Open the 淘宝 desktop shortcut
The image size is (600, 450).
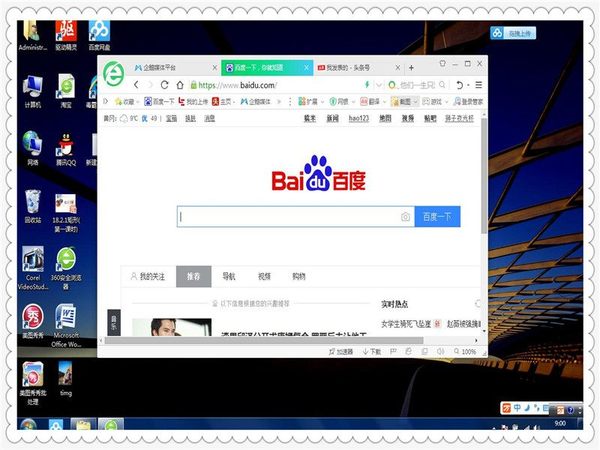(66, 91)
